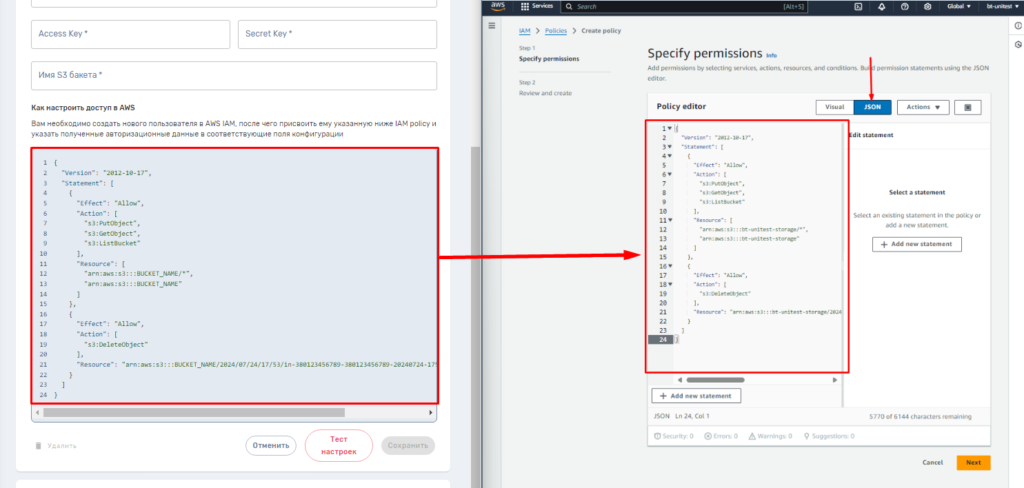The image size is (1024, 488).
Task: Click the Next button
Action: pyautogui.click(x=973, y=462)
